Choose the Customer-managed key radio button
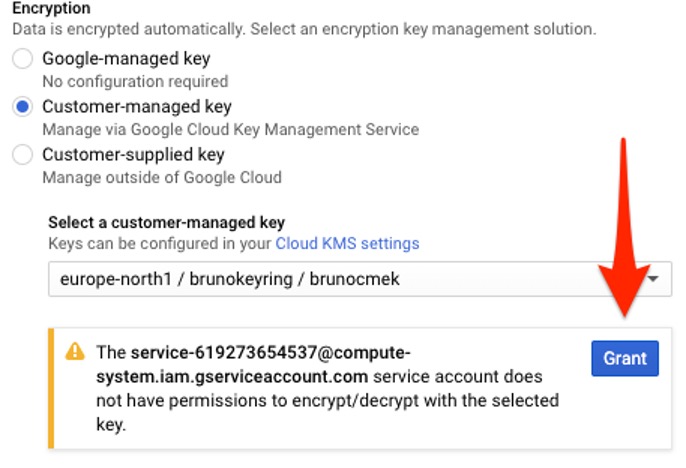 pyautogui.click(x=22, y=107)
